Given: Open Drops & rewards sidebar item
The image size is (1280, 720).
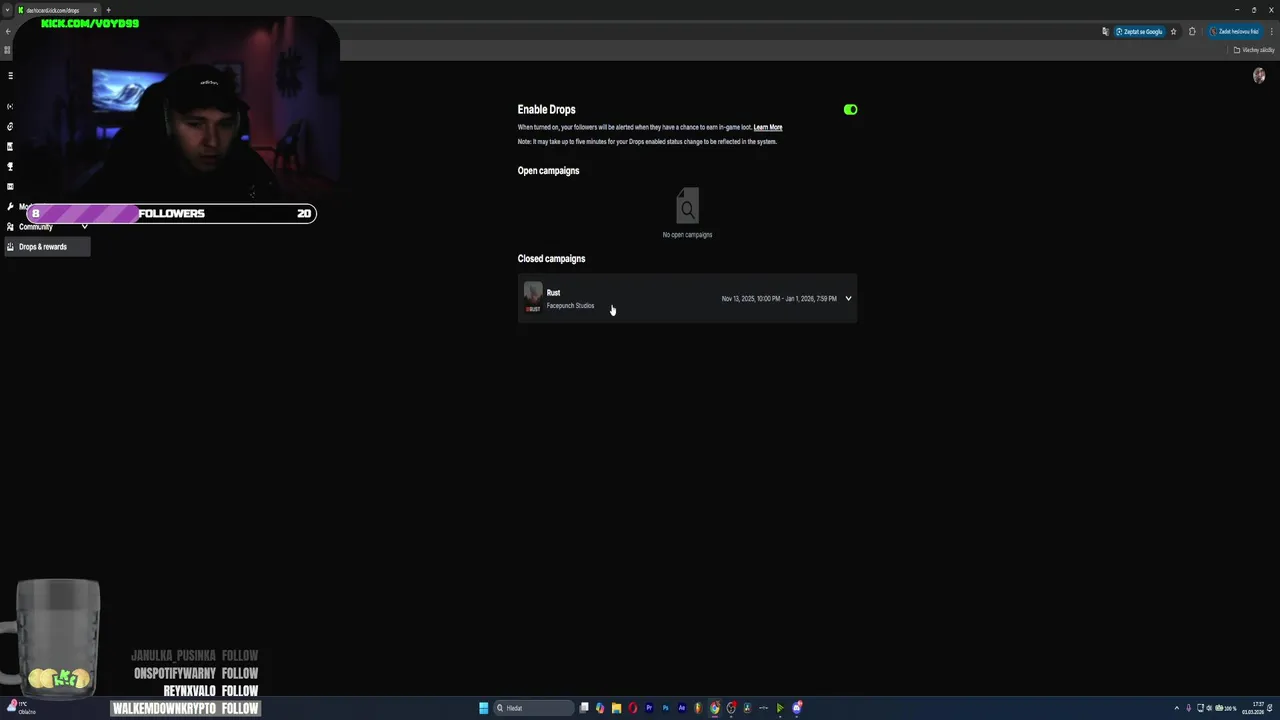Looking at the screenshot, I should click(47, 247).
